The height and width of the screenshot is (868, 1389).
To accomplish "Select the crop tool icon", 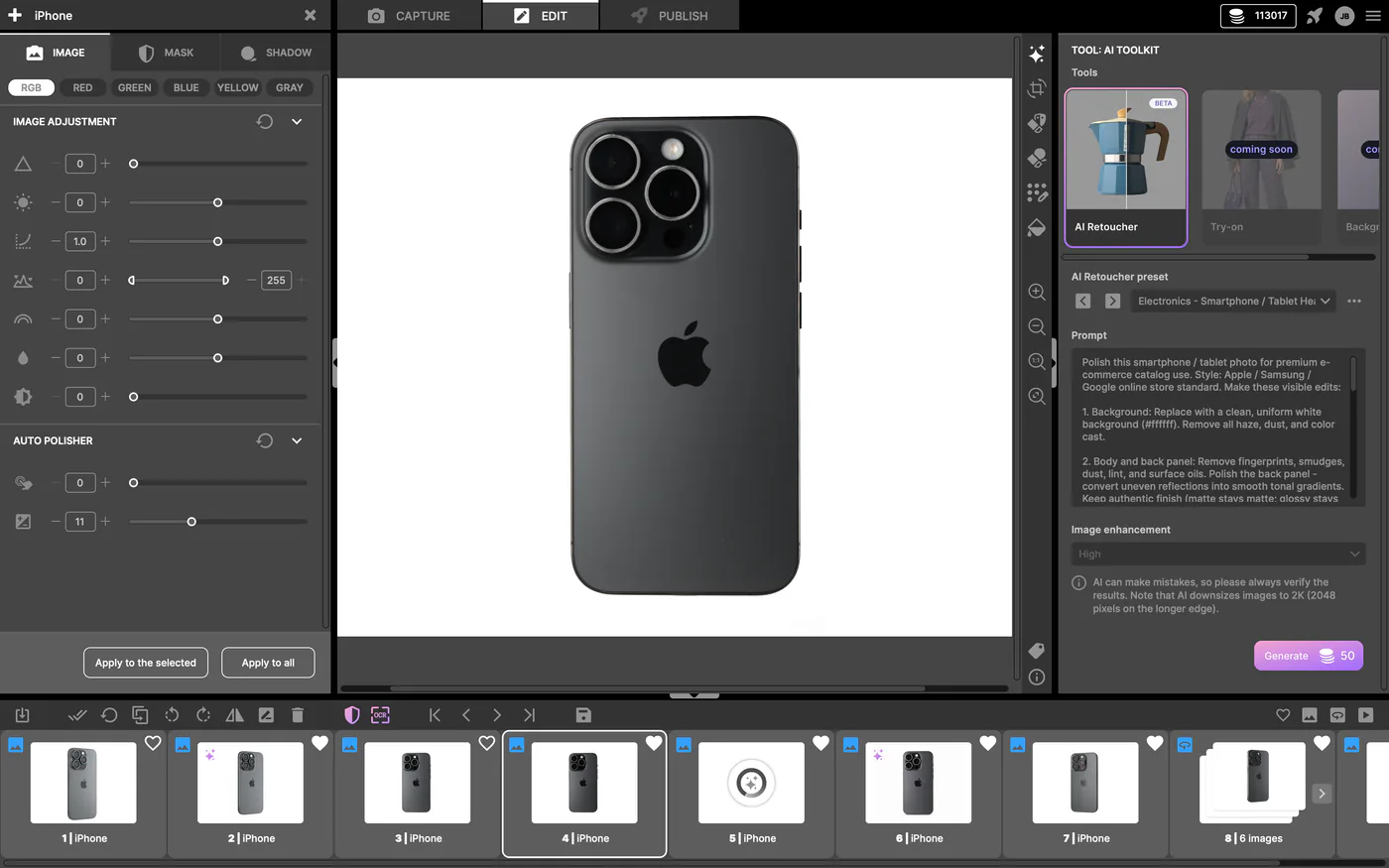I will (x=1037, y=88).
